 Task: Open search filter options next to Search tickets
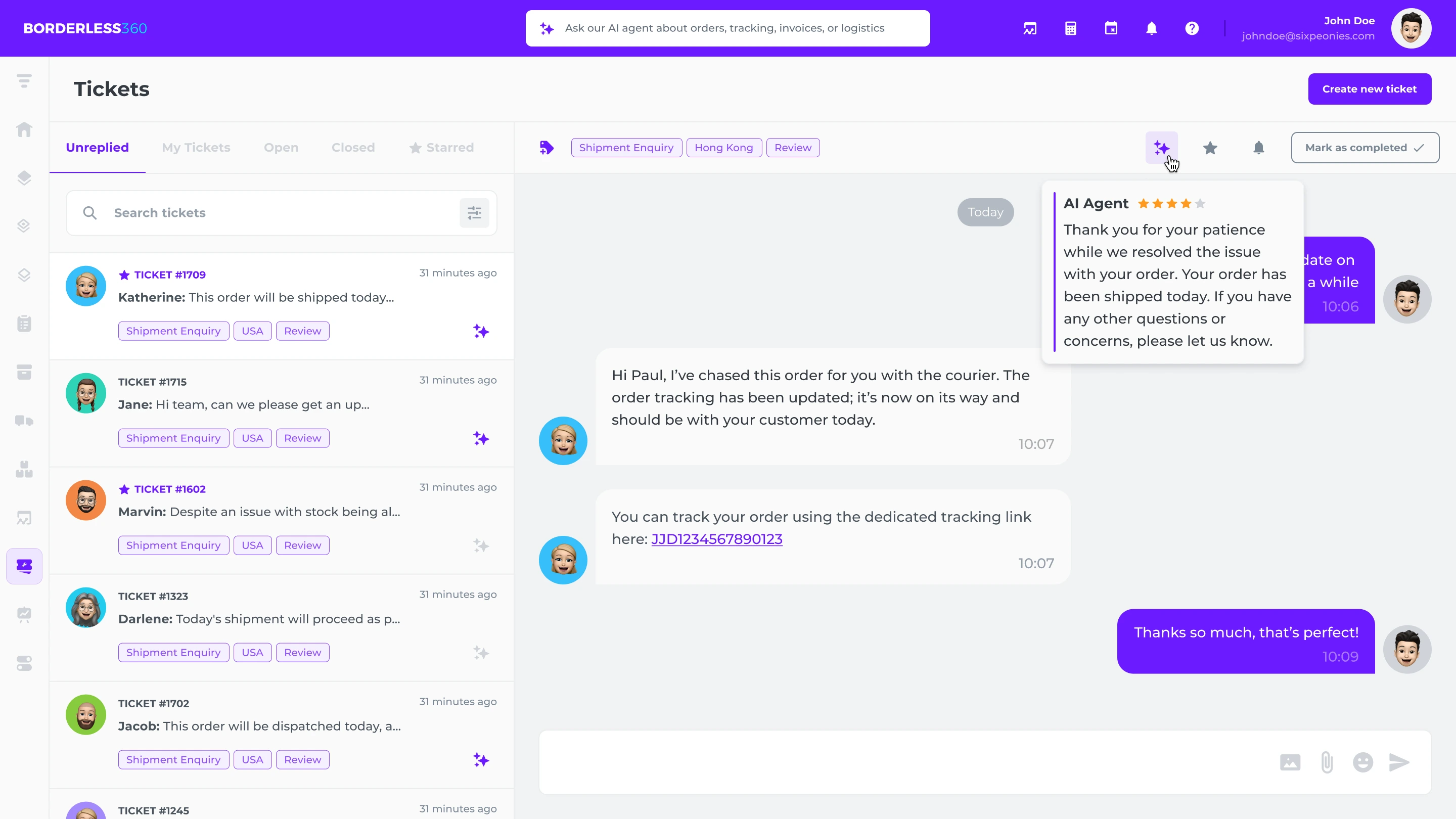tap(474, 212)
